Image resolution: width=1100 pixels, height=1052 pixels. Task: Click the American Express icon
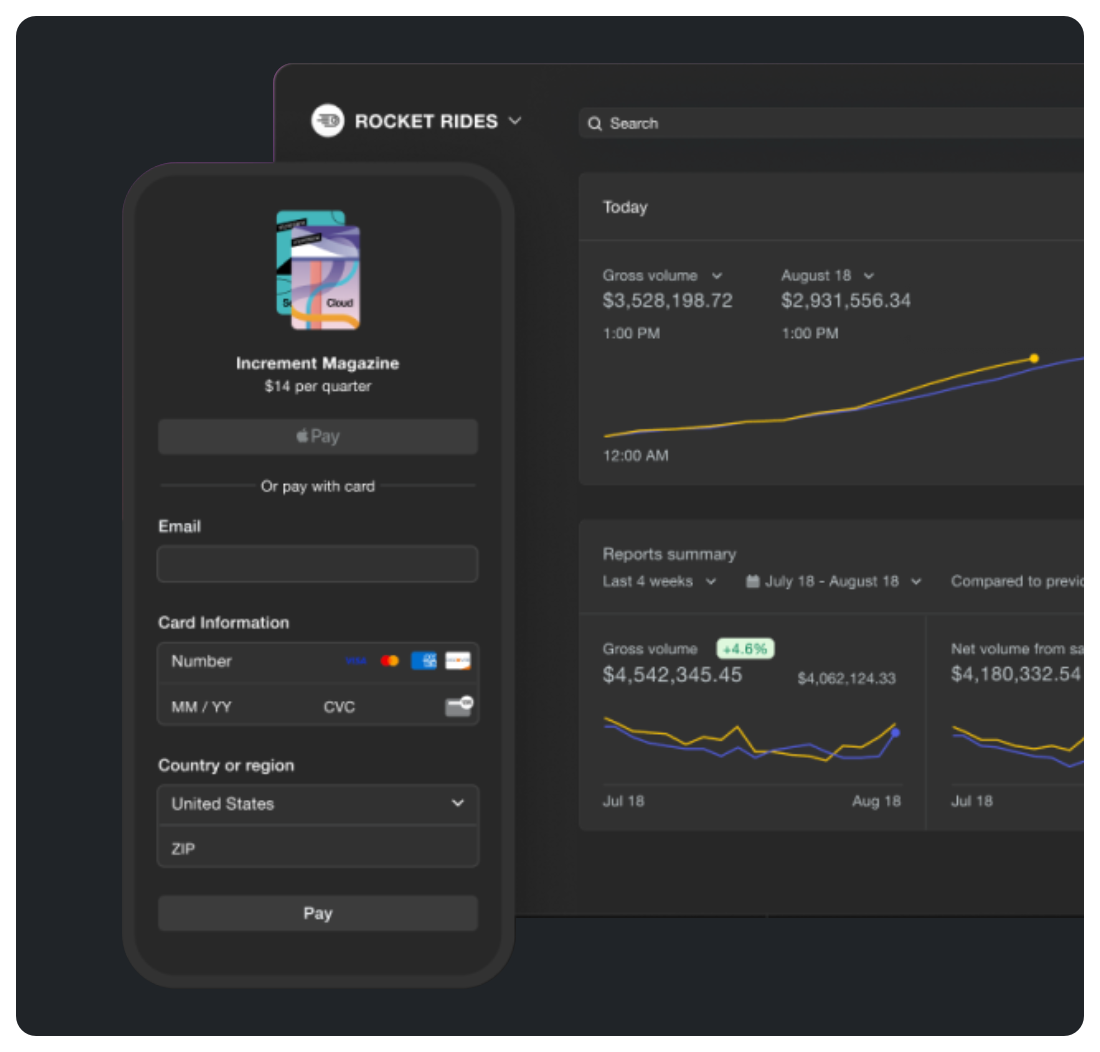click(x=424, y=661)
